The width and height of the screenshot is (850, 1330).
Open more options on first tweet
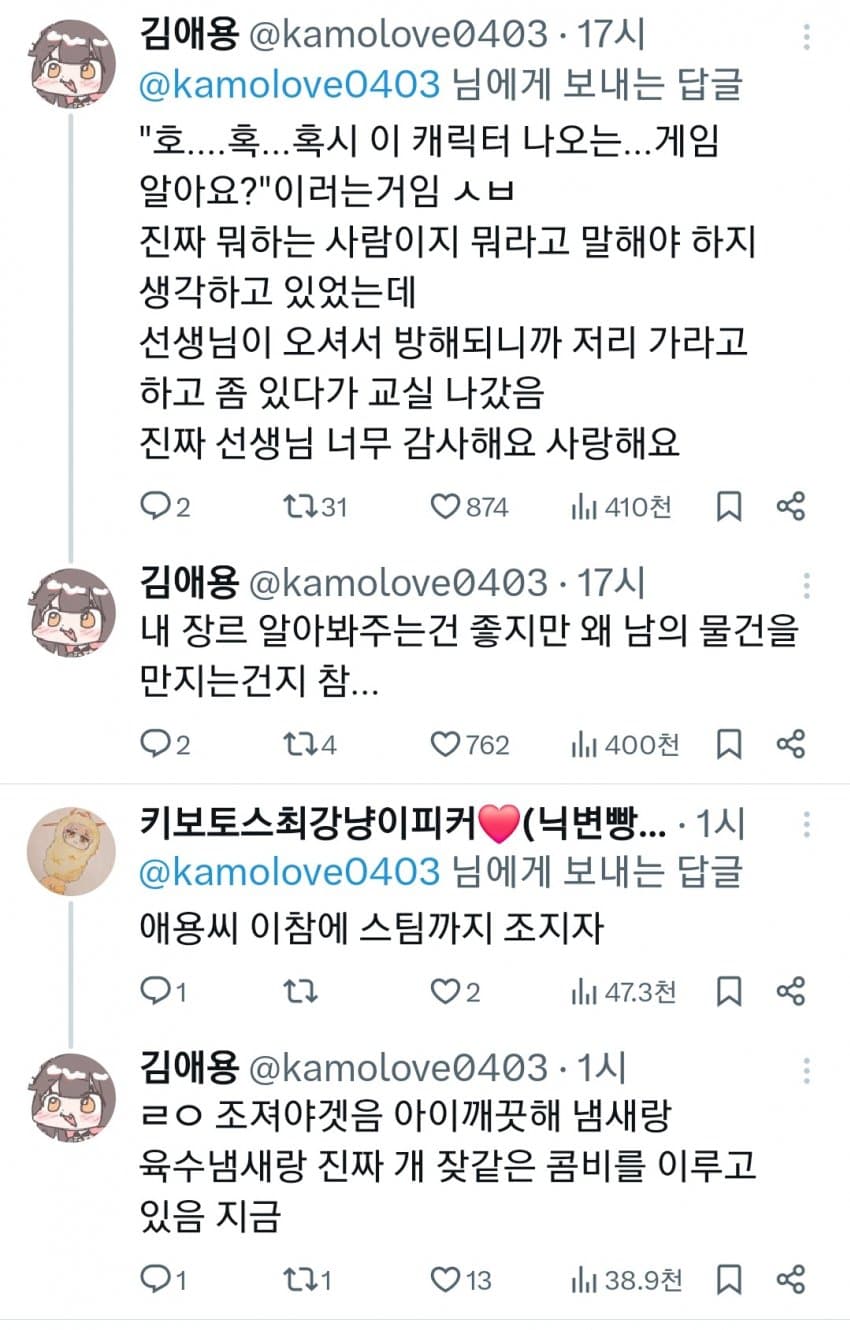pos(806,38)
